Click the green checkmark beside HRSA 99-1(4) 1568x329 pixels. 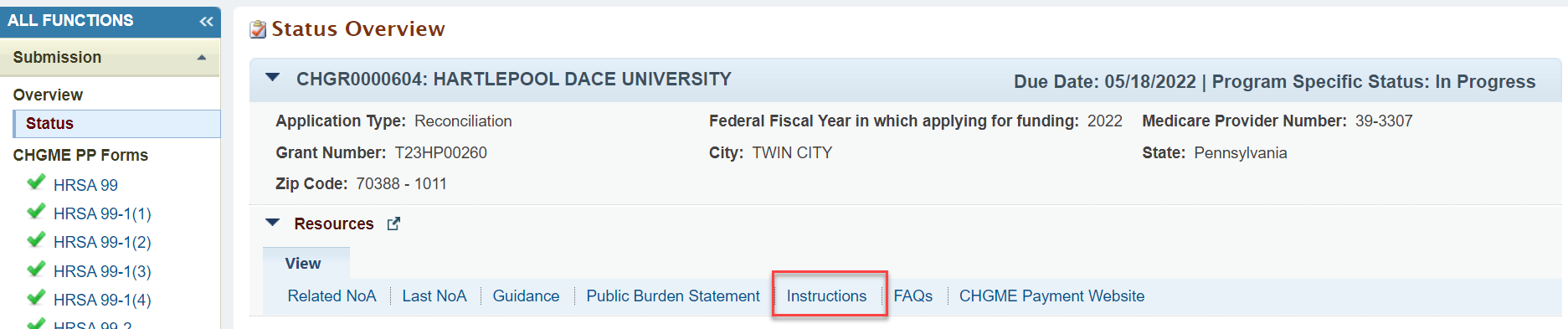click(x=36, y=297)
